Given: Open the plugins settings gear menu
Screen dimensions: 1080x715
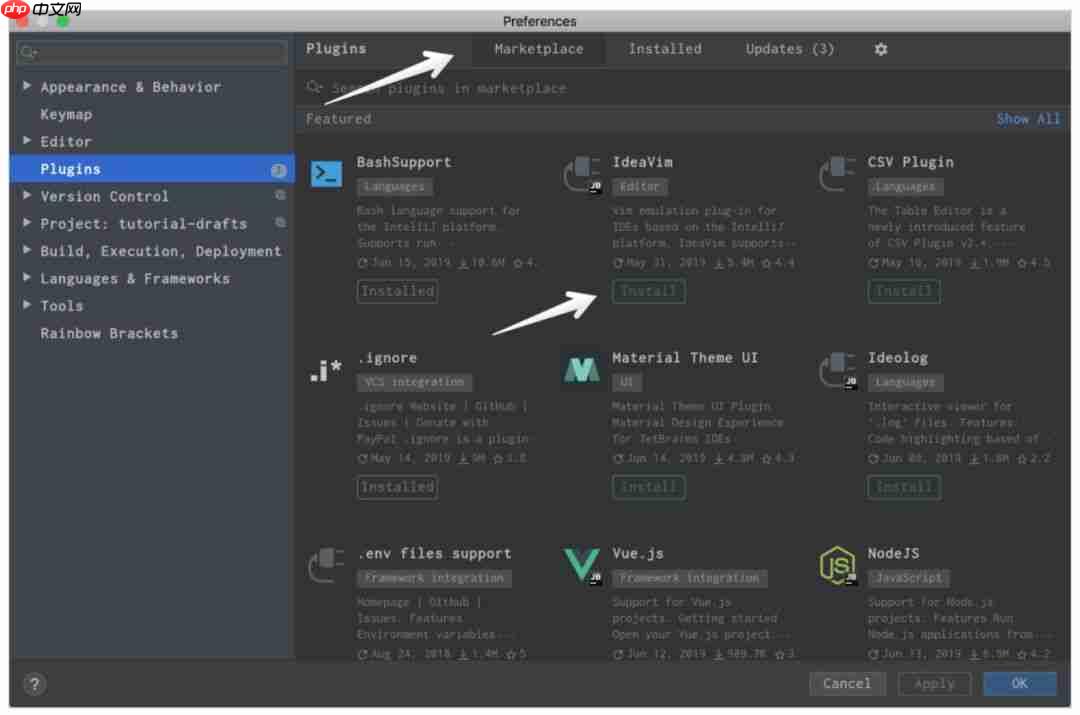Looking at the screenshot, I should point(879,48).
